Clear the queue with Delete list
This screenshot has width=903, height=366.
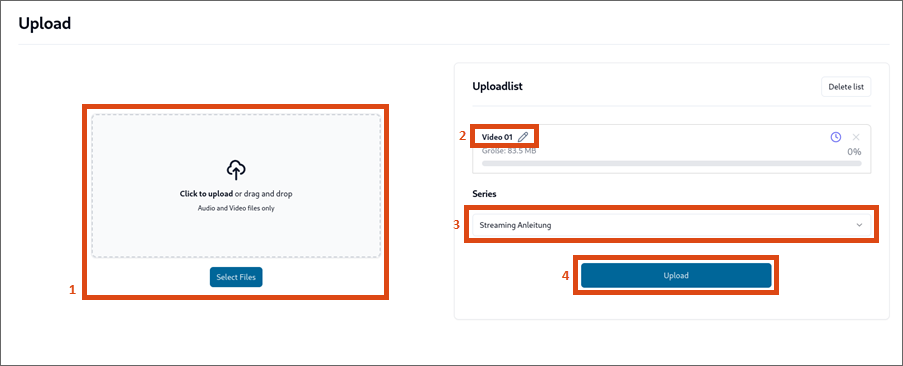tap(846, 87)
